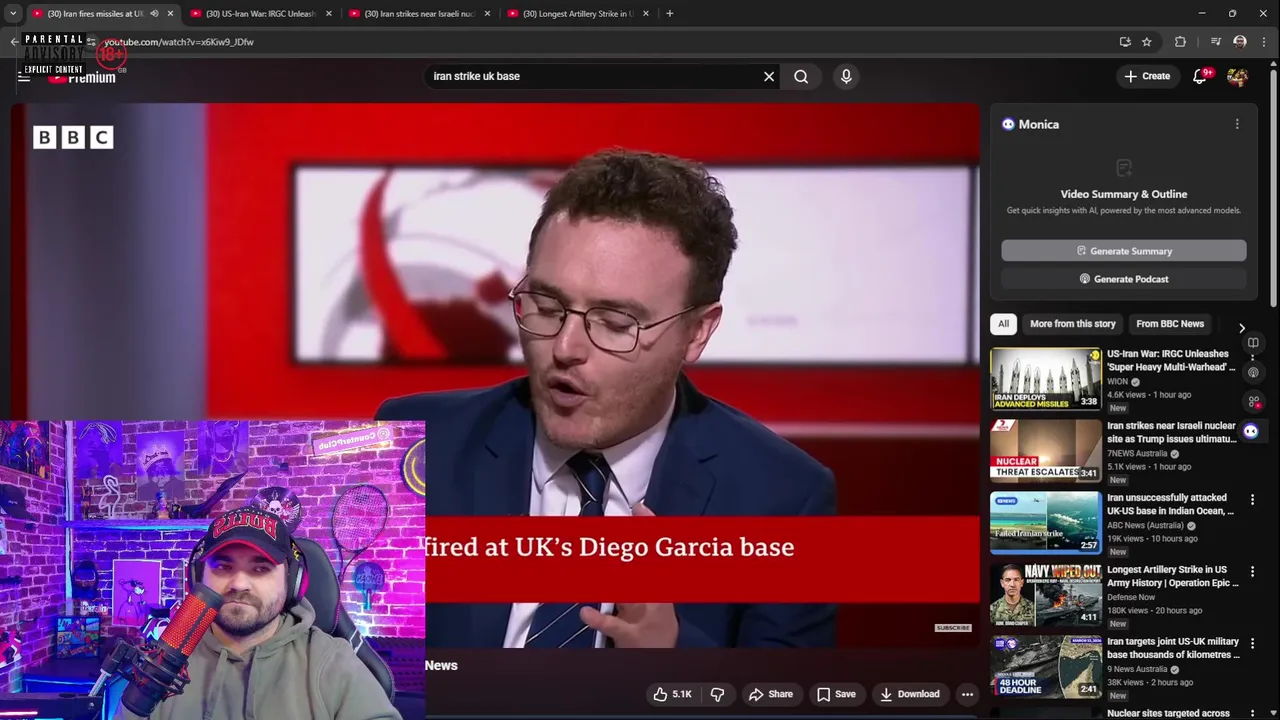Click the address bar URL
Image resolution: width=1280 pixels, height=720 pixels.
(179, 42)
